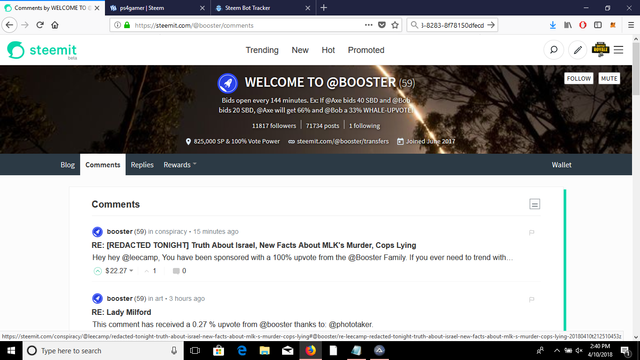Bookmark this page with the star

coord(395,25)
